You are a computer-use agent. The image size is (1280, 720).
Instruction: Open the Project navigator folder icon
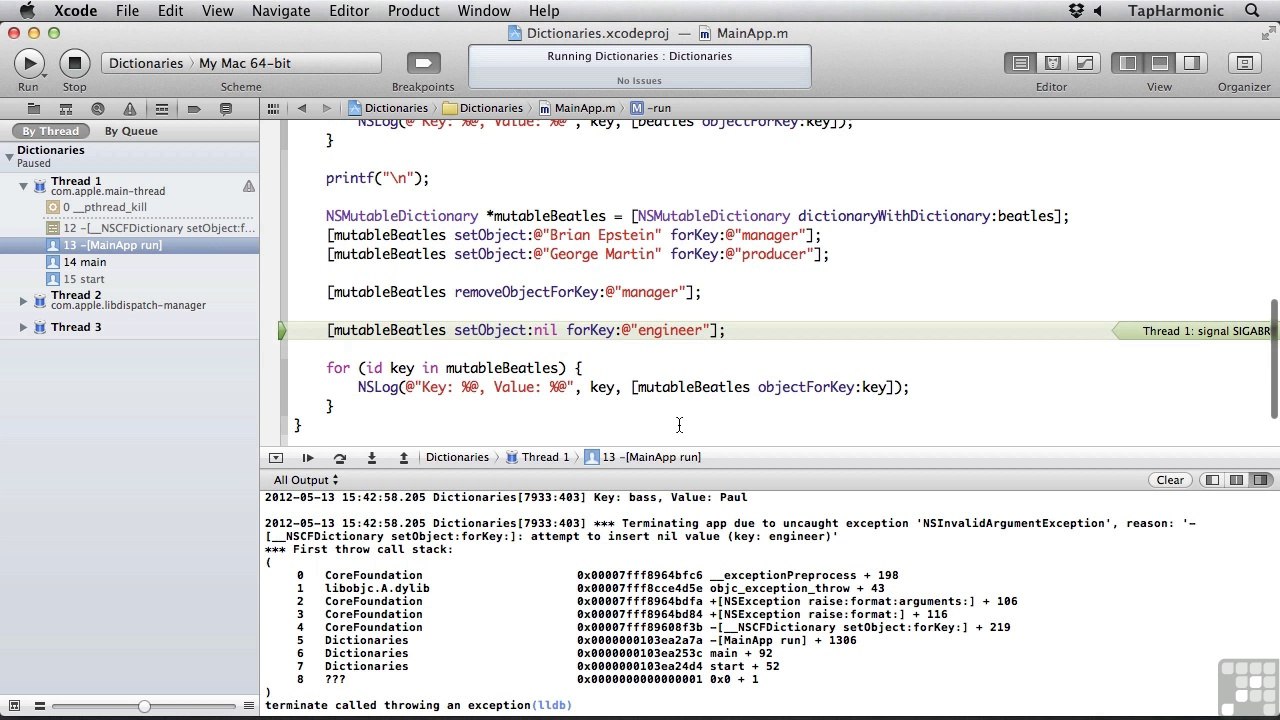pyautogui.click(x=33, y=109)
